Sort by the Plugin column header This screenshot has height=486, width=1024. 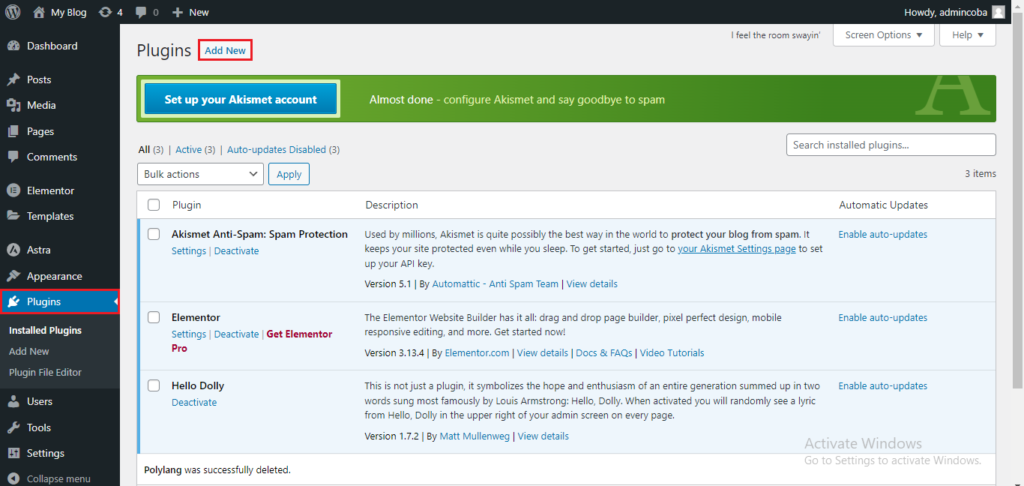click(187, 205)
